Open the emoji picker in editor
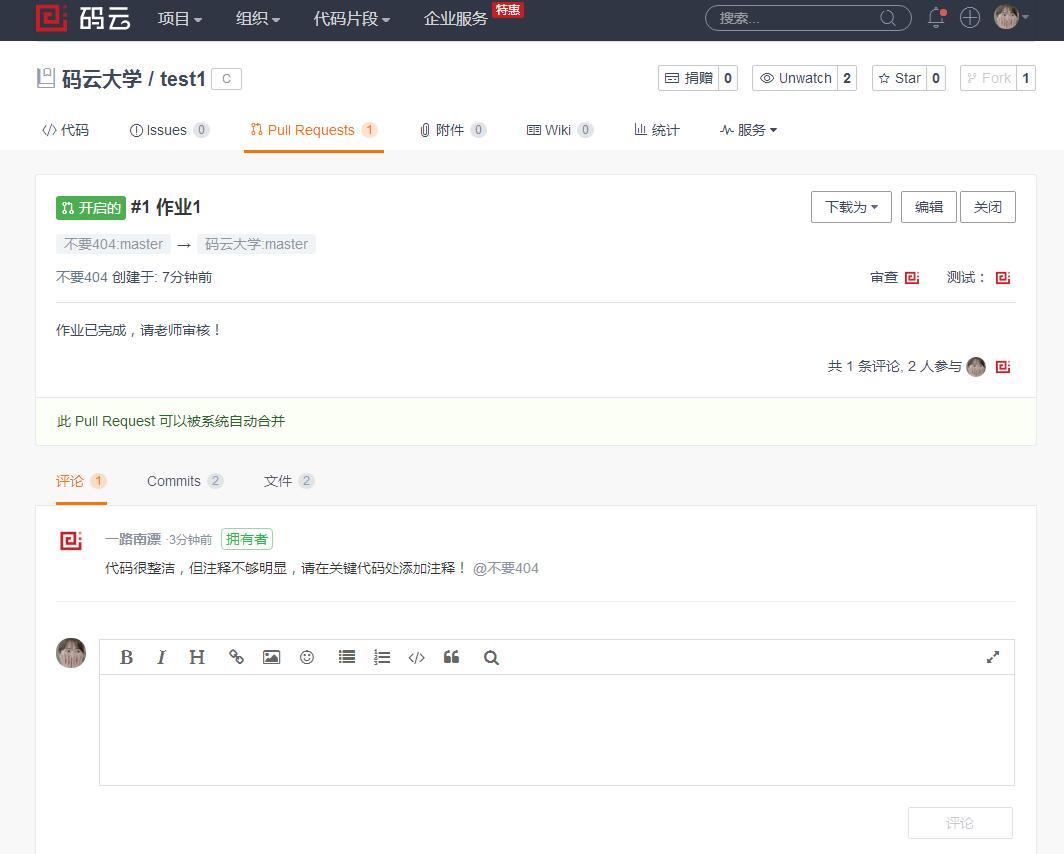This screenshot has width=1064, height=854. click(x=307, y=657)
